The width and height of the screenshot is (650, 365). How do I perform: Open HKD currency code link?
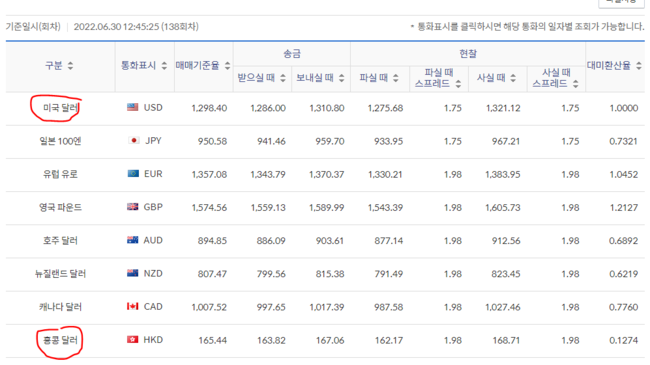[153, 340]
